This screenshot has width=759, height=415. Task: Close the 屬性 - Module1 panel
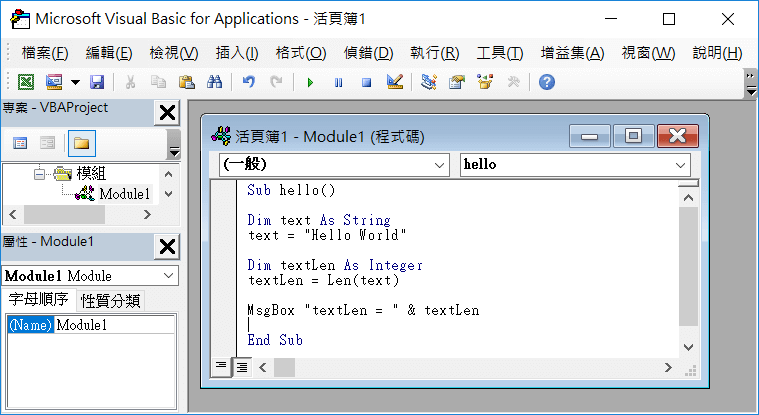click(167, 247)
